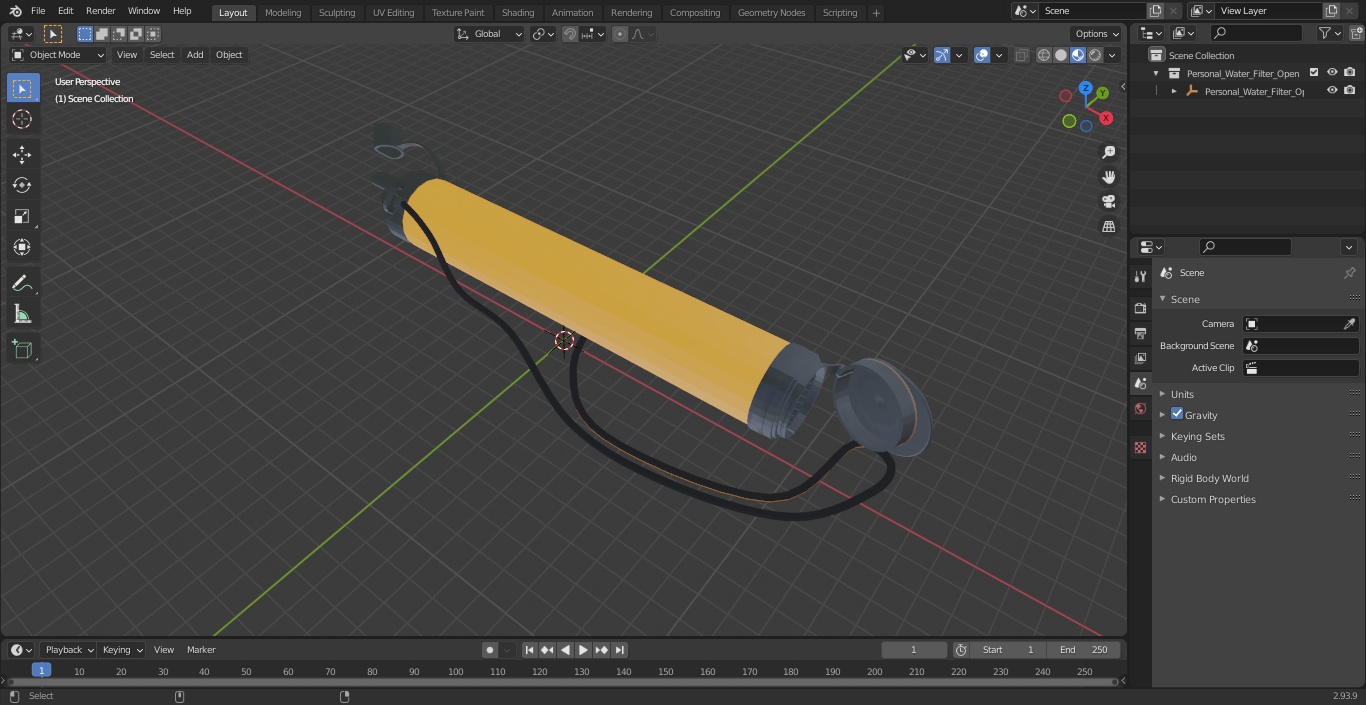Switch to the Modeling workspace tab
The width and height of the screenshot is (1366, 705).
coord(283,12)
